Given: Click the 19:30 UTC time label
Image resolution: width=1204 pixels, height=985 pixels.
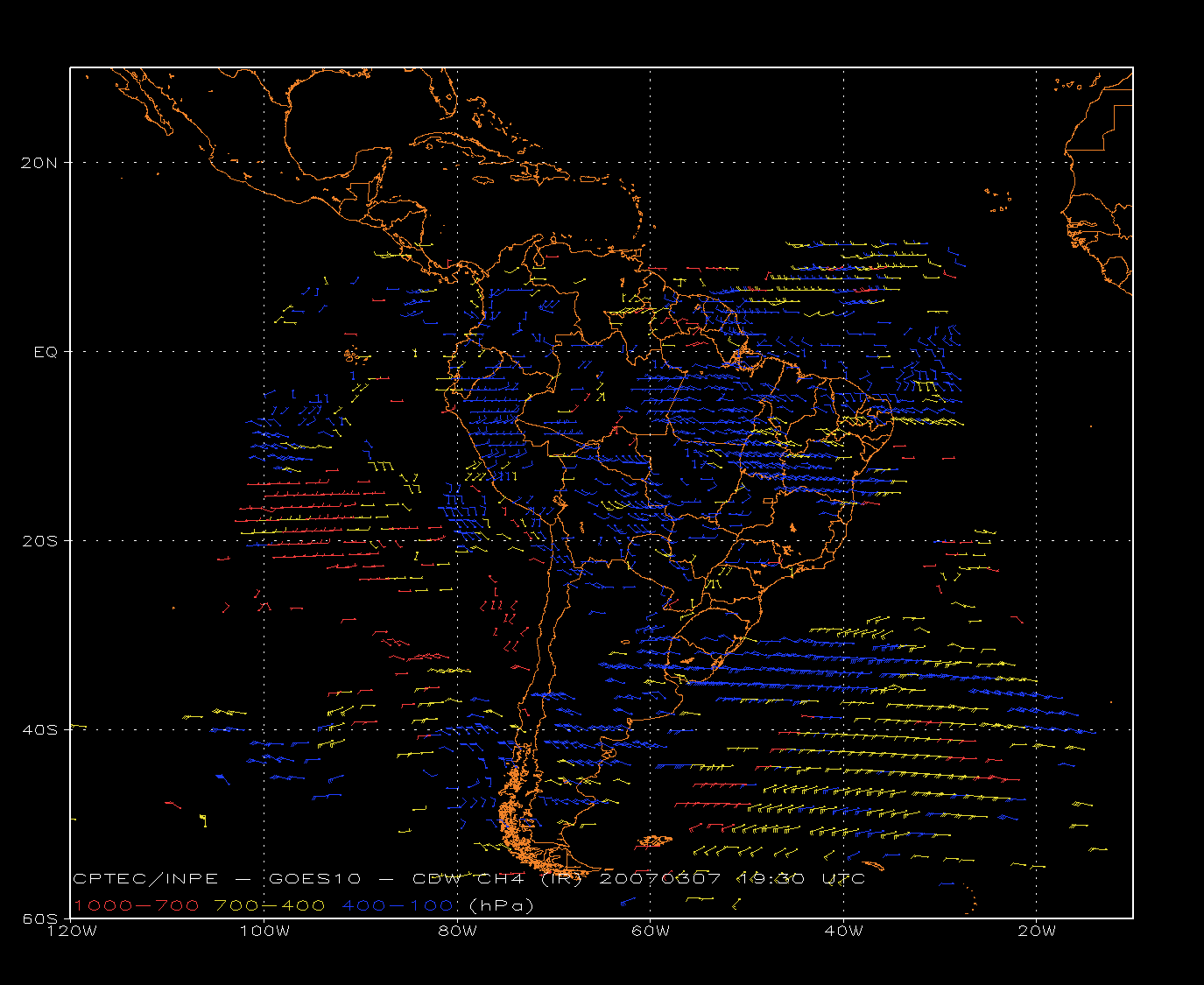Looking at the screenshot, I should point(800,878).
